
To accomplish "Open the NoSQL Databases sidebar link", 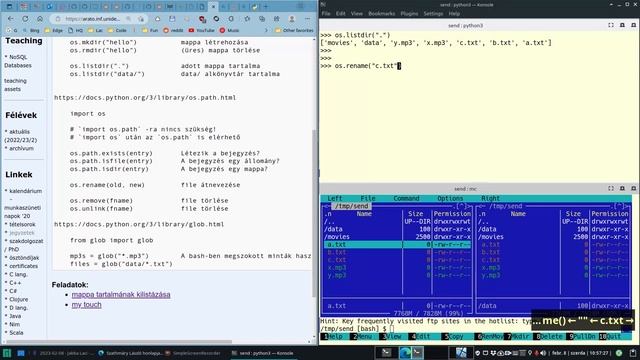I will coord(18,61).
